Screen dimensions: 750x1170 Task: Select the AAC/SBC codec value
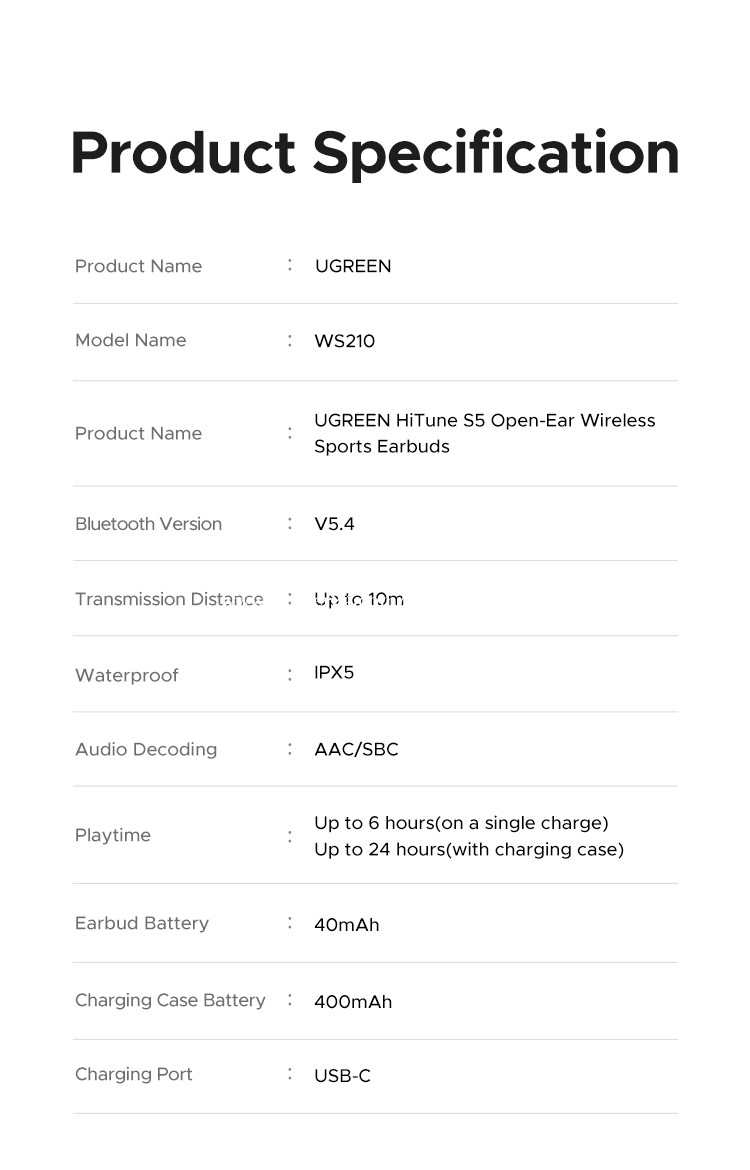pyautogui.click(x=356, y=749)
